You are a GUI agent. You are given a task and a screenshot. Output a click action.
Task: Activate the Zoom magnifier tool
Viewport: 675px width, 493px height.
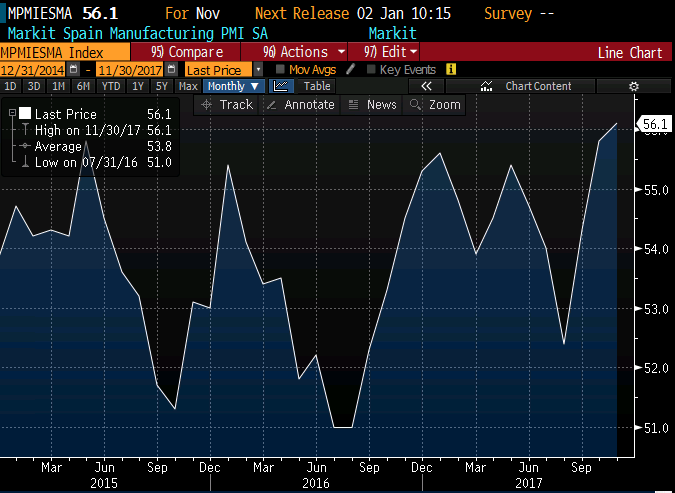point(436,105)
